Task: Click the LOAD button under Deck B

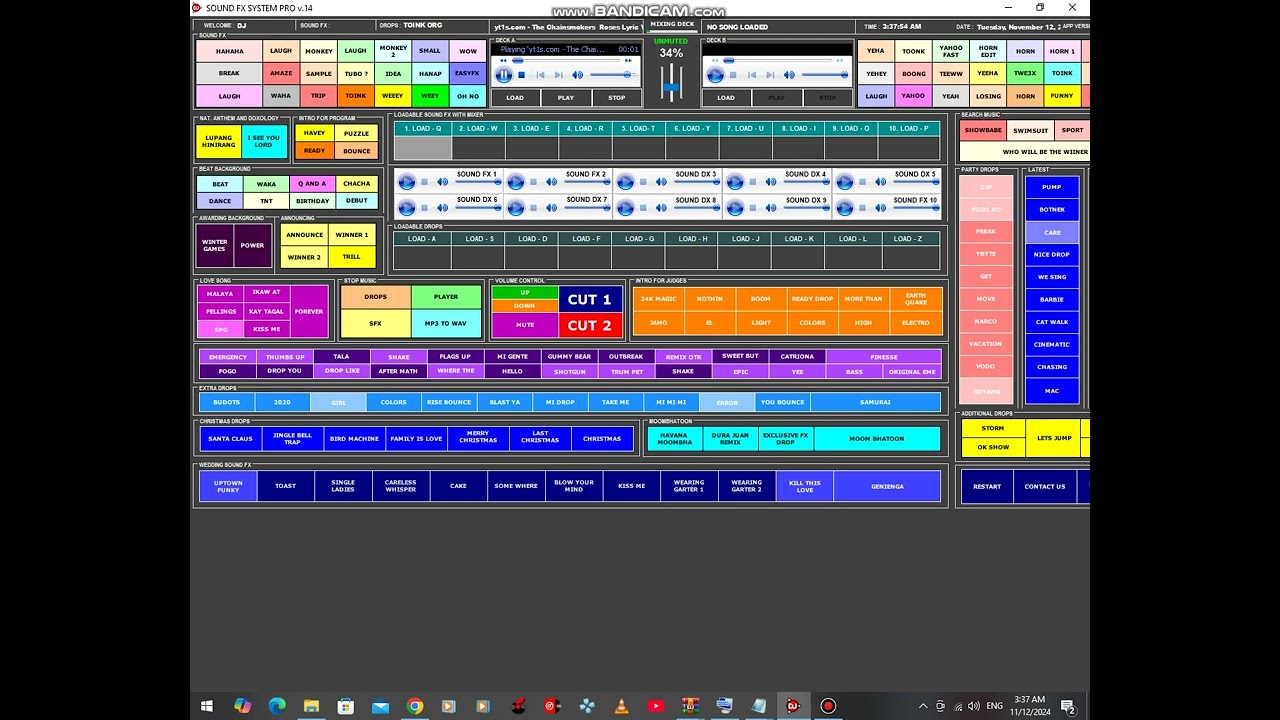Action: click(x=726, y=97)
